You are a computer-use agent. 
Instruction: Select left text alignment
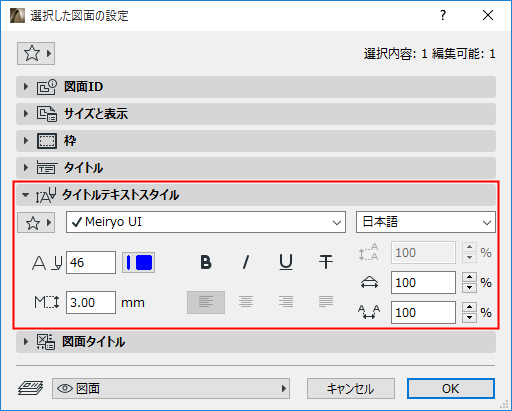pyautogui.click(x=206, y=302)
